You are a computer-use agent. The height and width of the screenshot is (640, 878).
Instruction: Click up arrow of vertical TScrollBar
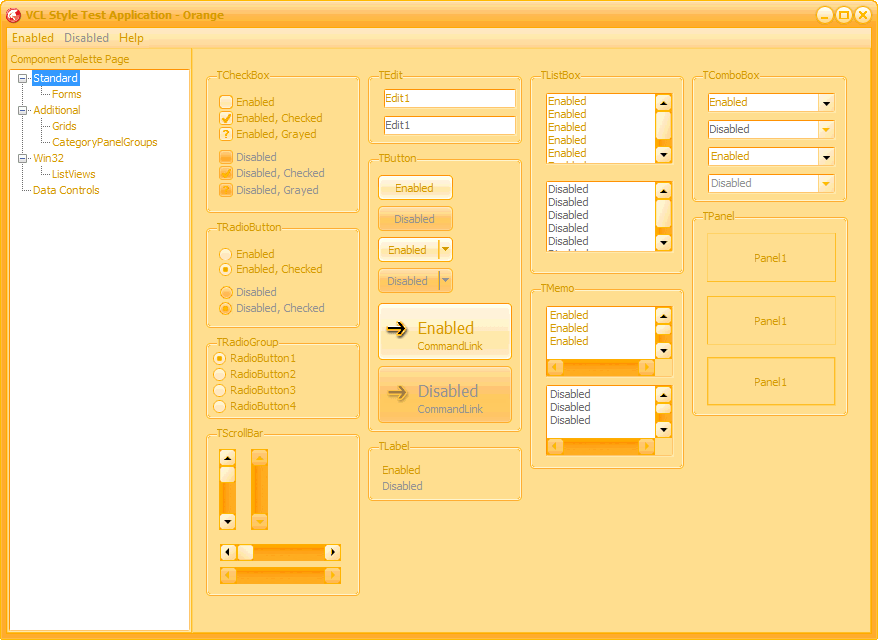pos(227,458)
